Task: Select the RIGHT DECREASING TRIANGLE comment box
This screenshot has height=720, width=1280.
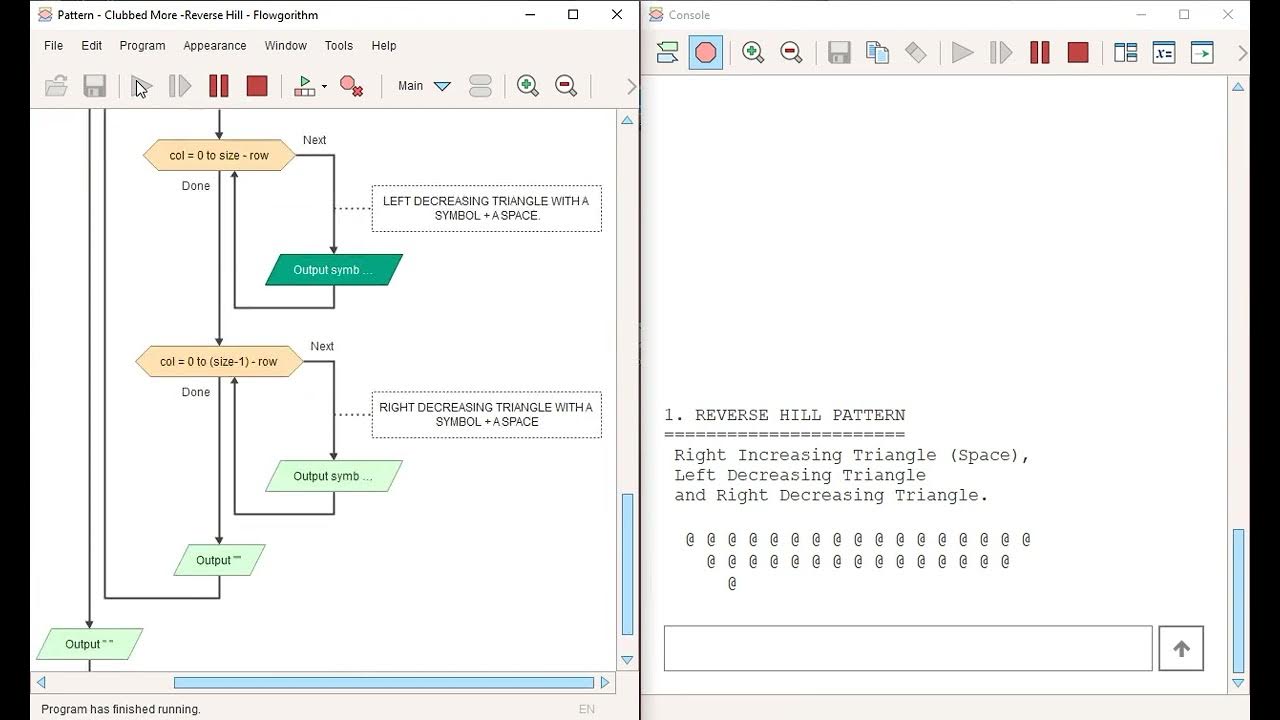Action: point(486,415)
